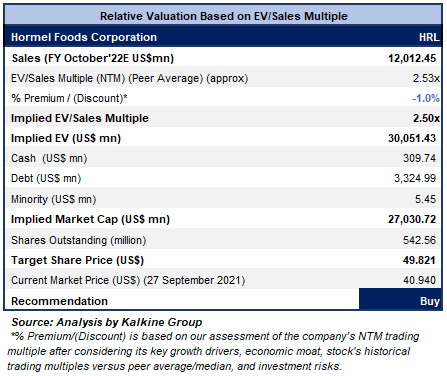This screenshot has width=447, height=376.
Task: Select the Target Share Price label
Action: (77, 260)
